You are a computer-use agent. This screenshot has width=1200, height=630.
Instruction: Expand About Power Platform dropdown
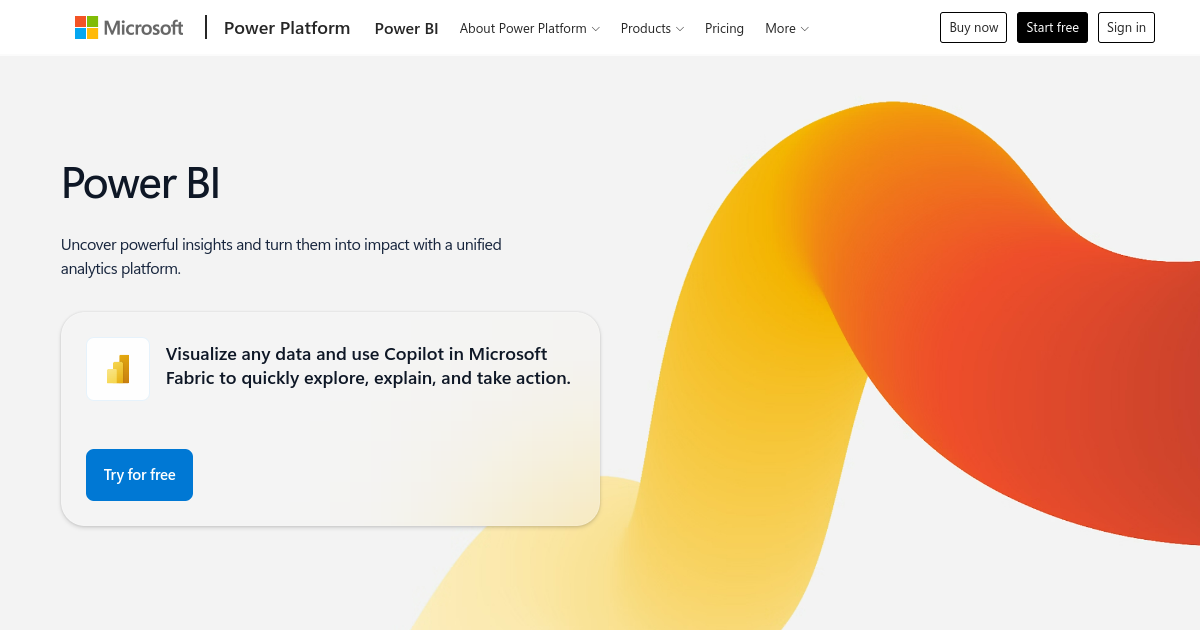pos(530,28)
